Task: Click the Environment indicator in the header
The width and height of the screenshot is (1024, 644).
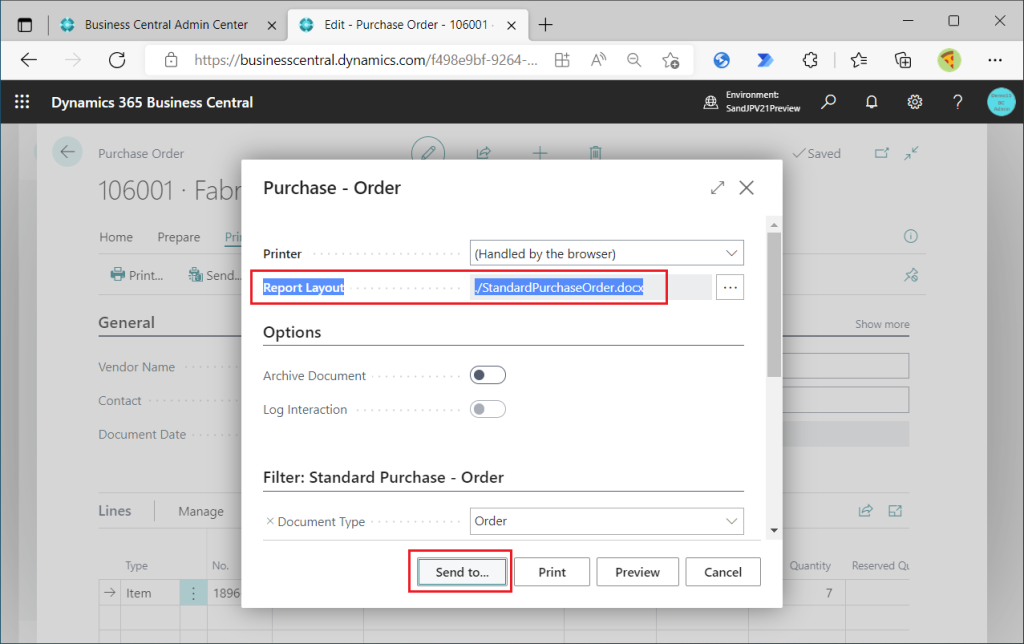Action: [x=752, y=102]
